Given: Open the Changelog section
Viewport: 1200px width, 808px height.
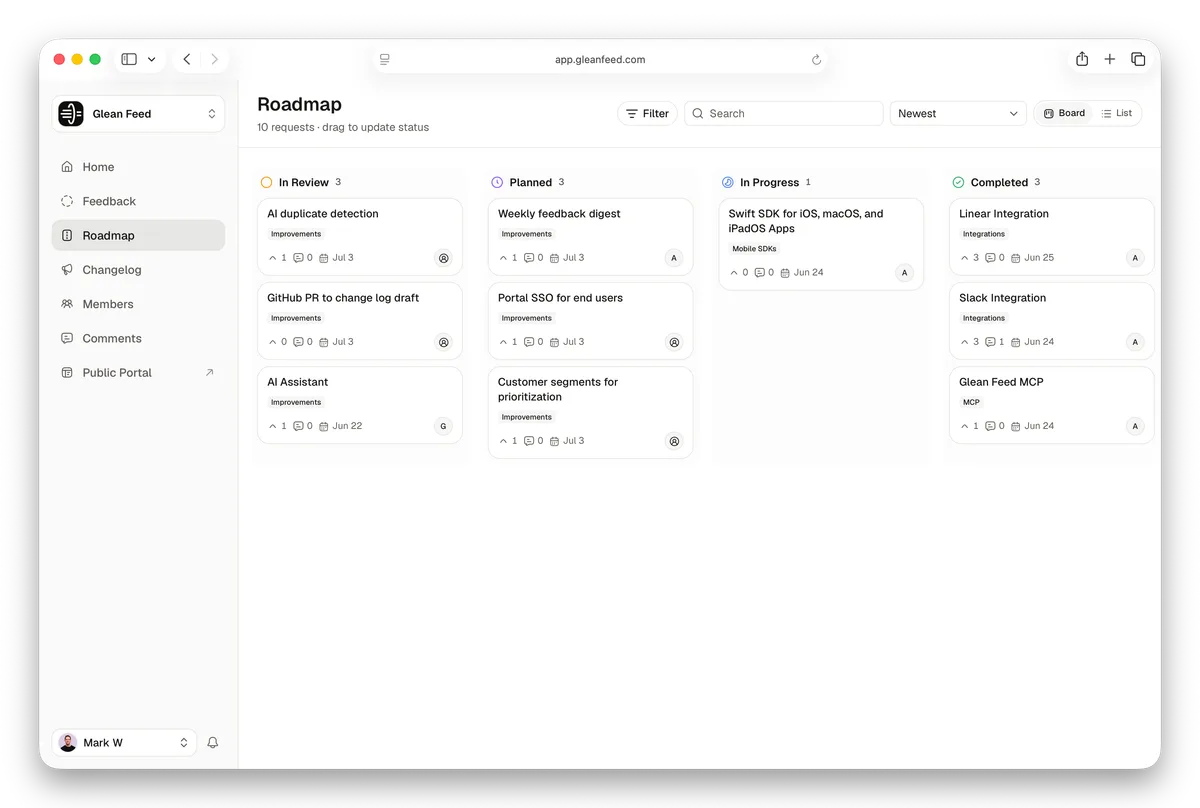Looking at the screenshot, I should pos(138,270).
